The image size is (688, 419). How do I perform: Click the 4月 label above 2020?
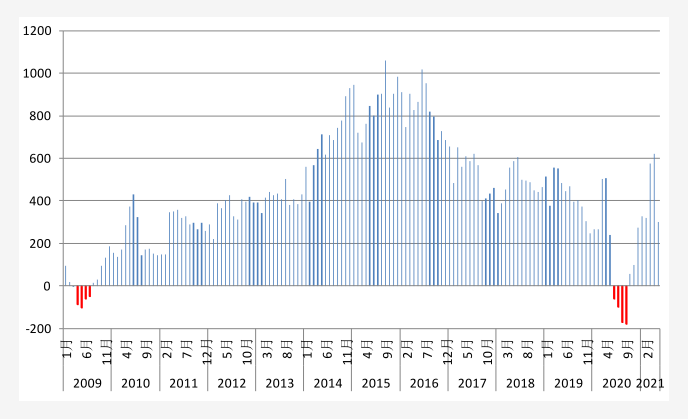point(608,349)
